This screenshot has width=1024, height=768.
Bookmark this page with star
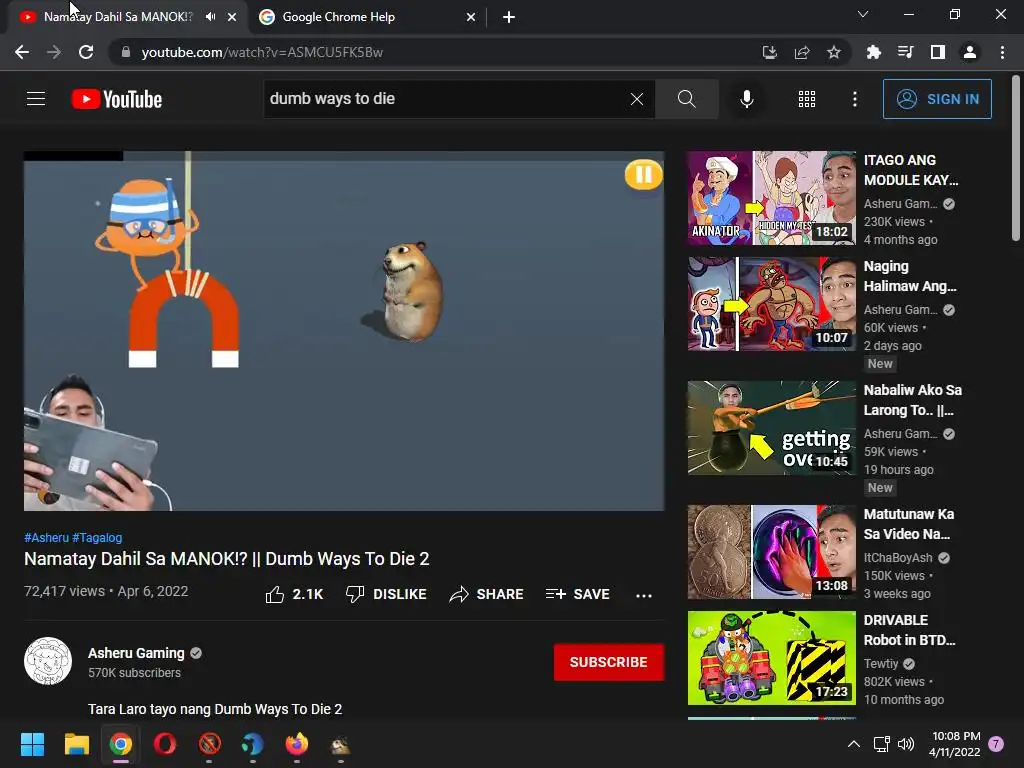tap(834, 52)
